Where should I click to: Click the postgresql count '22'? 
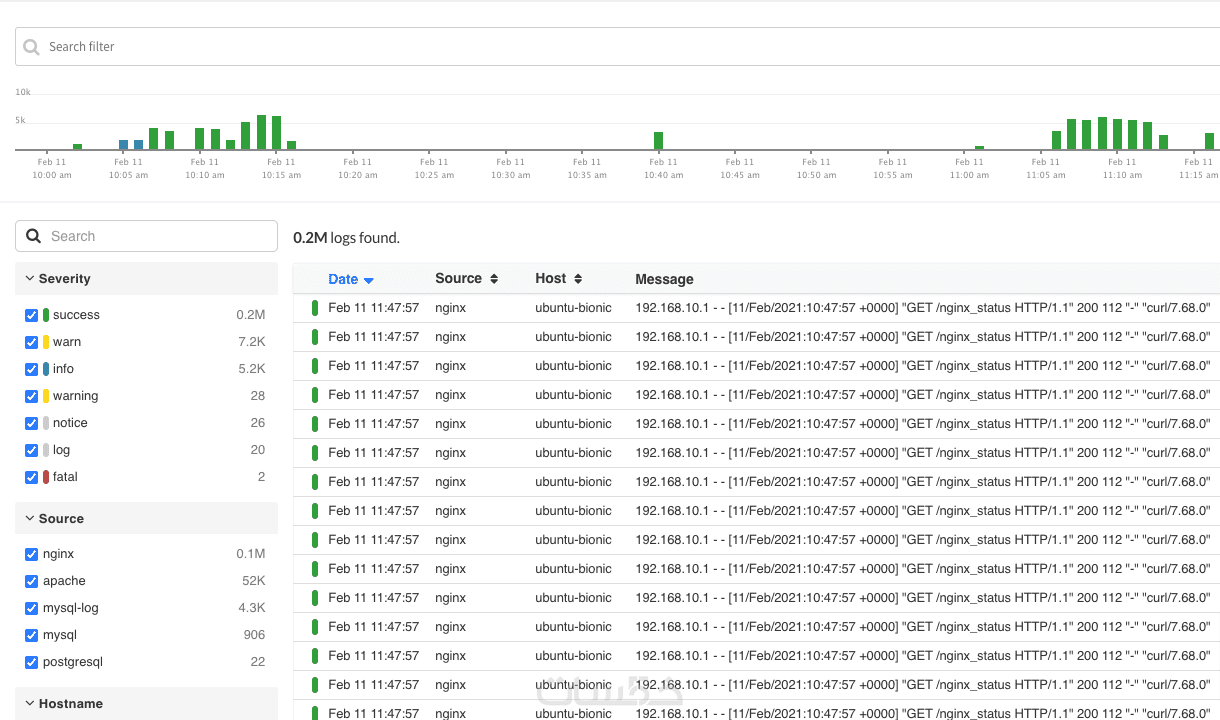point(258,662)
